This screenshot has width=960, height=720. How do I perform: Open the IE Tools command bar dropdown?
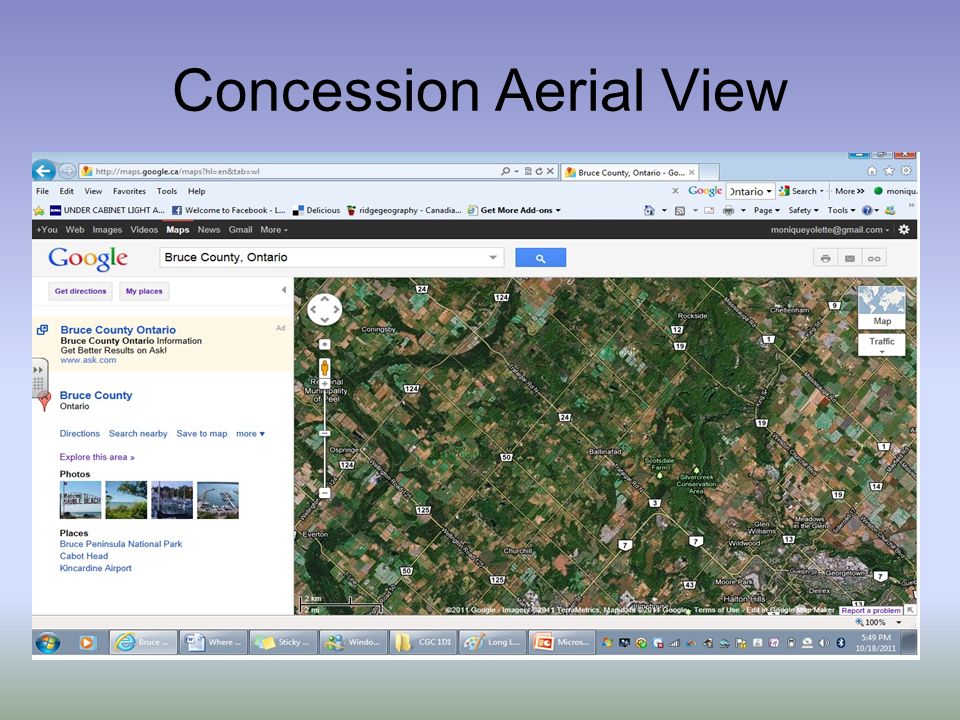pyautogui.click(x=841, y=210)
